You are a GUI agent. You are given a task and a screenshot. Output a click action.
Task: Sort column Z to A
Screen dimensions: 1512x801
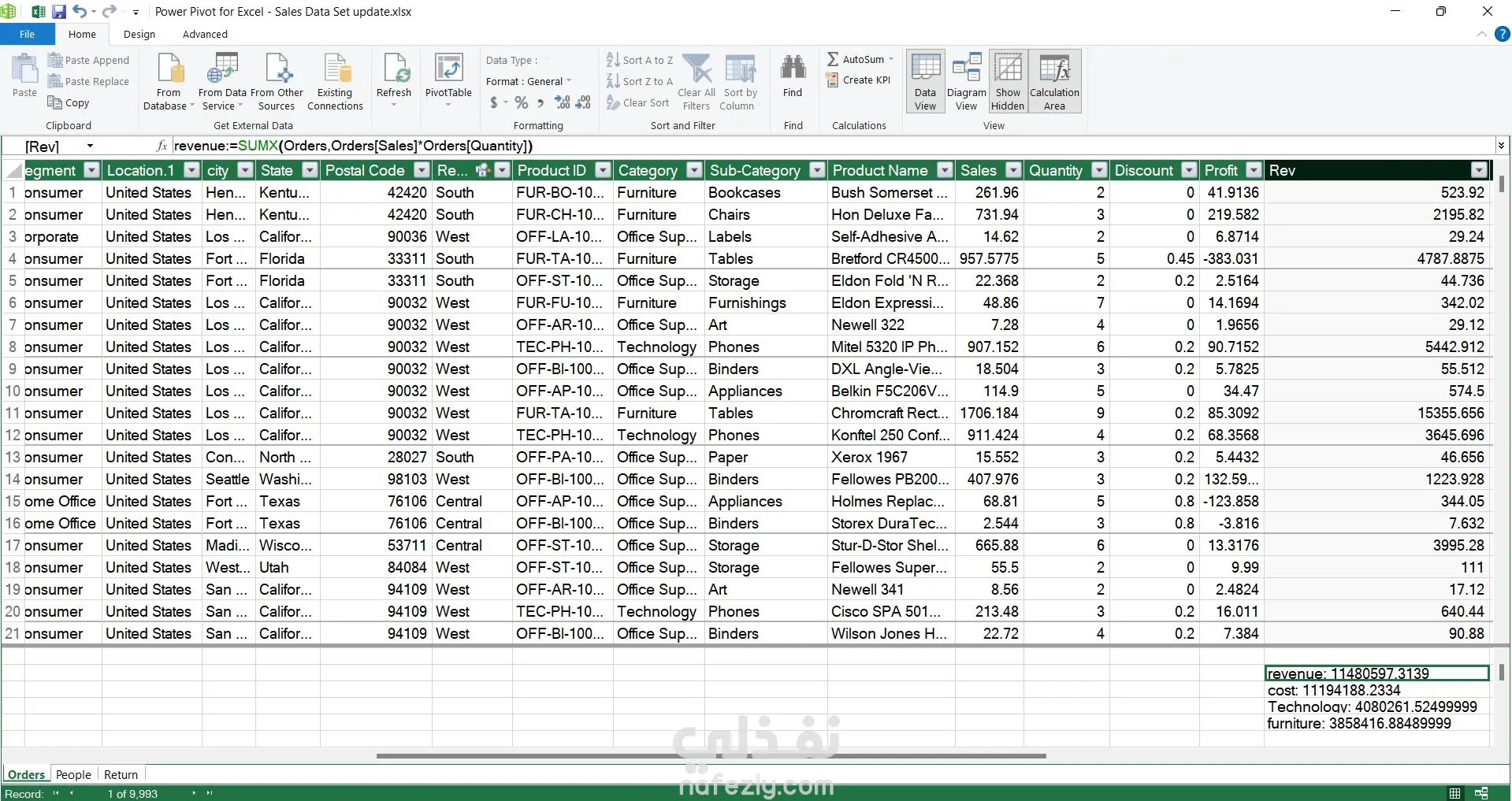(640, 81)
